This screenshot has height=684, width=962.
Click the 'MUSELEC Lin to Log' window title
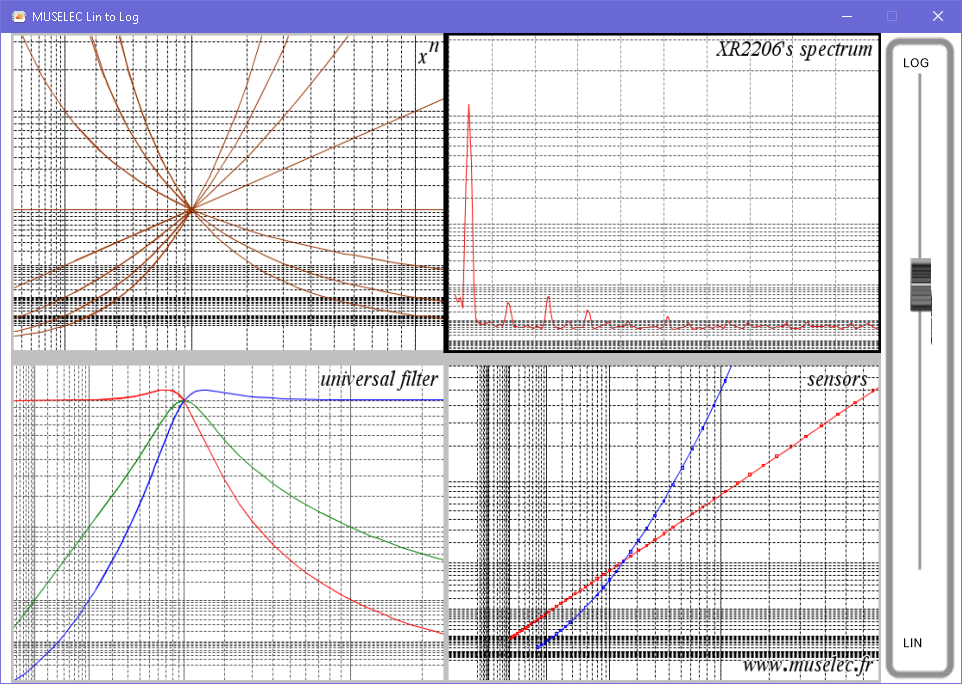(x=85, y=17)
